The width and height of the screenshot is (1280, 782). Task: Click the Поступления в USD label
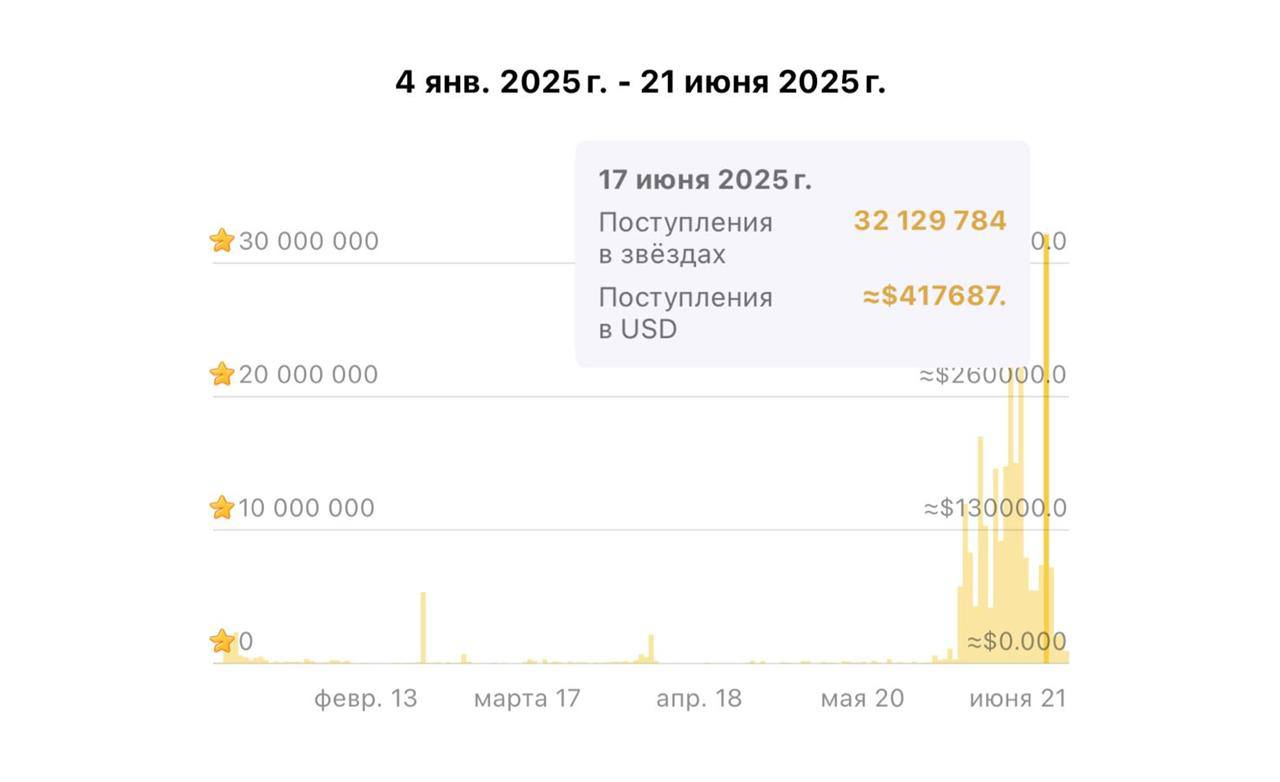click(x=686, y=313)
